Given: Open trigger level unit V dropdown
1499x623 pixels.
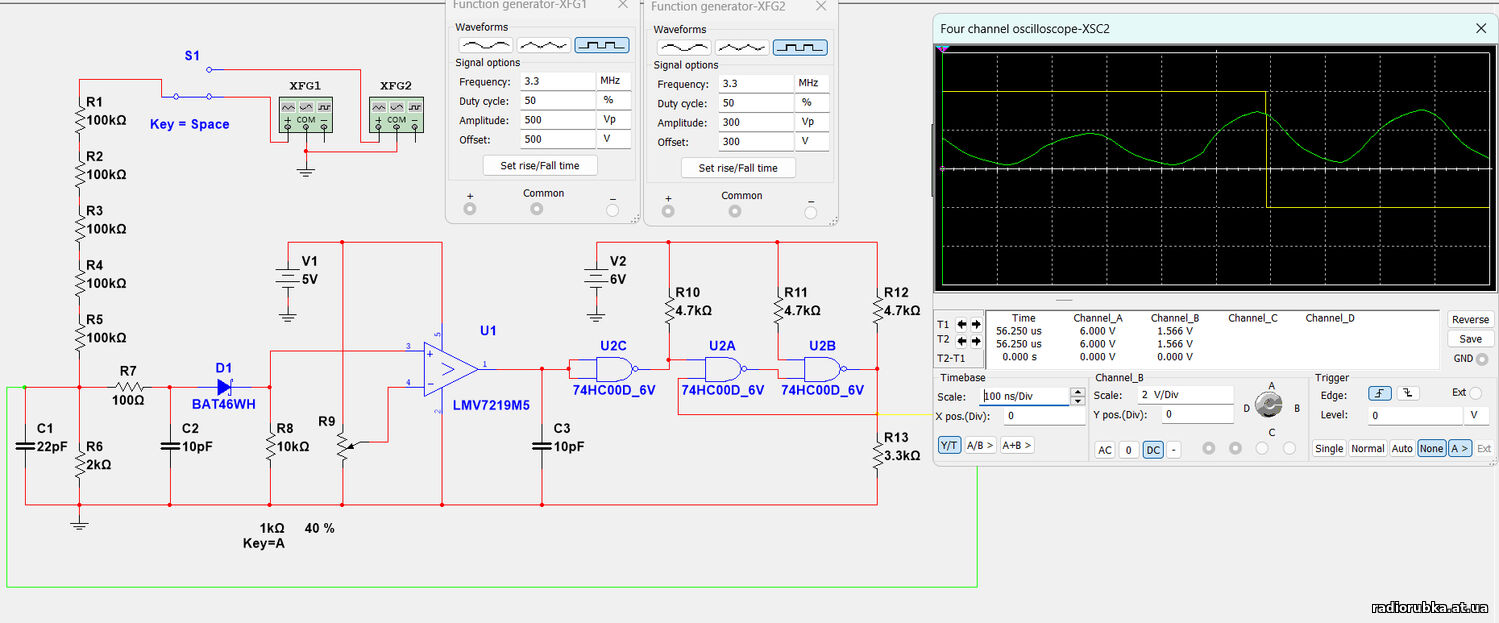Looking at the screenshot, I should click(1478, 415).
